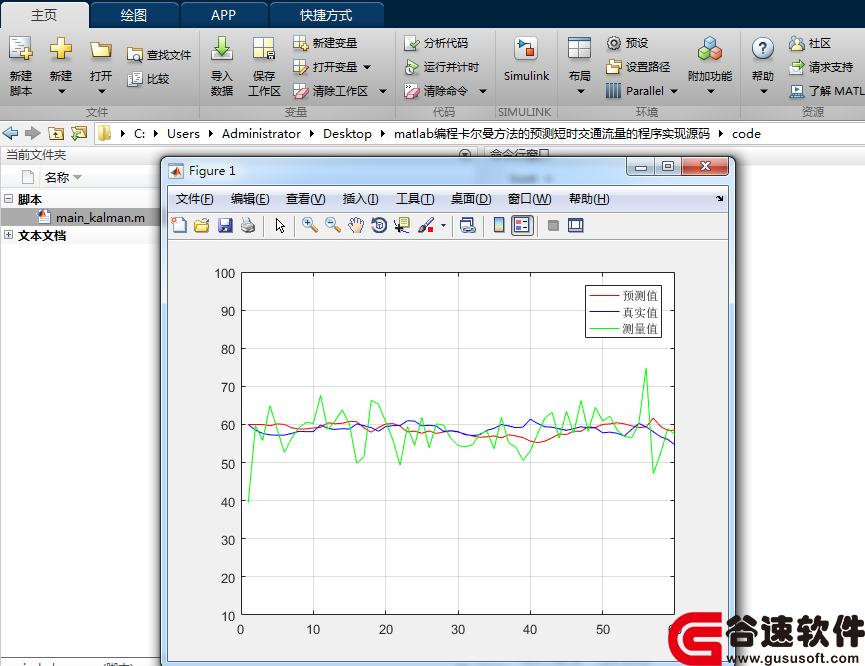
Task: Open the 社区 community link
Action: tap(810, 42)
